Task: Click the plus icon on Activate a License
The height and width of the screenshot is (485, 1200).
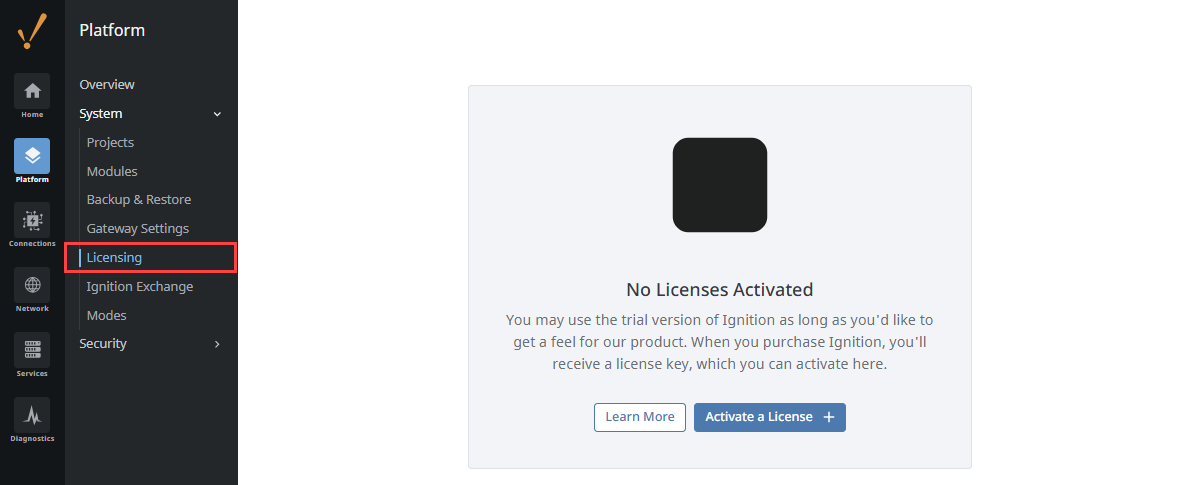Action: [x=828, y=417]
